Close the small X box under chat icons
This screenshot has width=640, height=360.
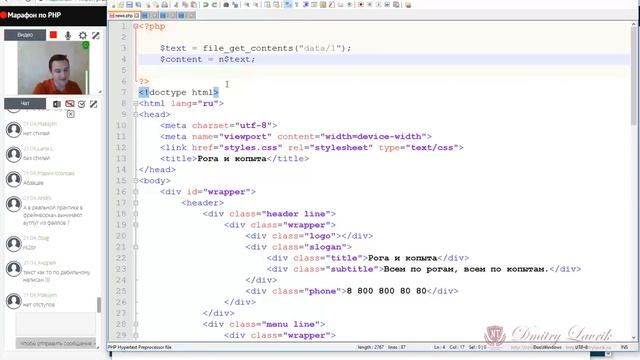click(70, 114)
